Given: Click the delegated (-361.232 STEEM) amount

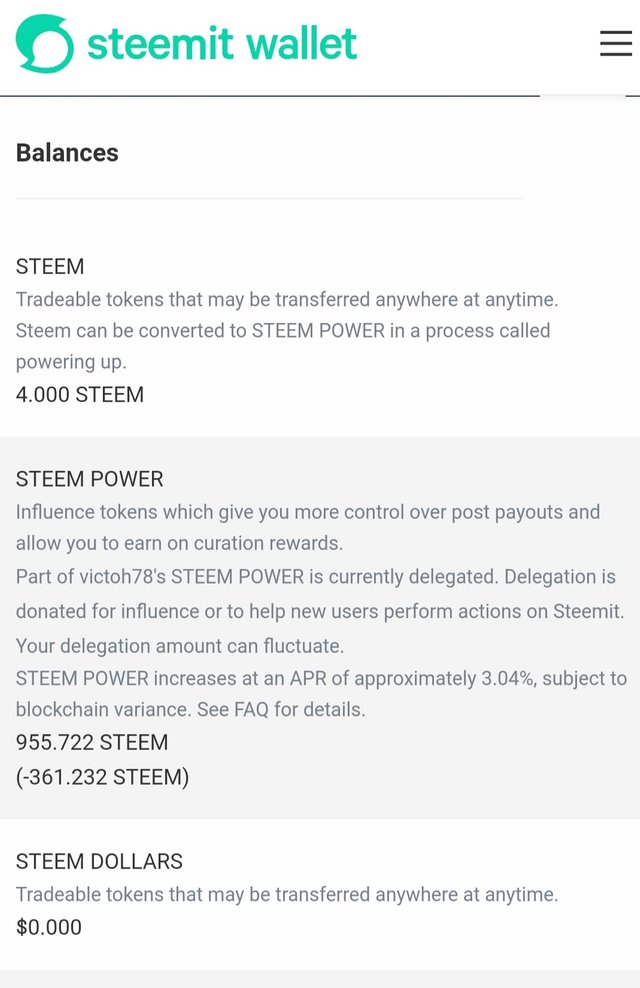Looking at the screenshot, I should 102,777.
